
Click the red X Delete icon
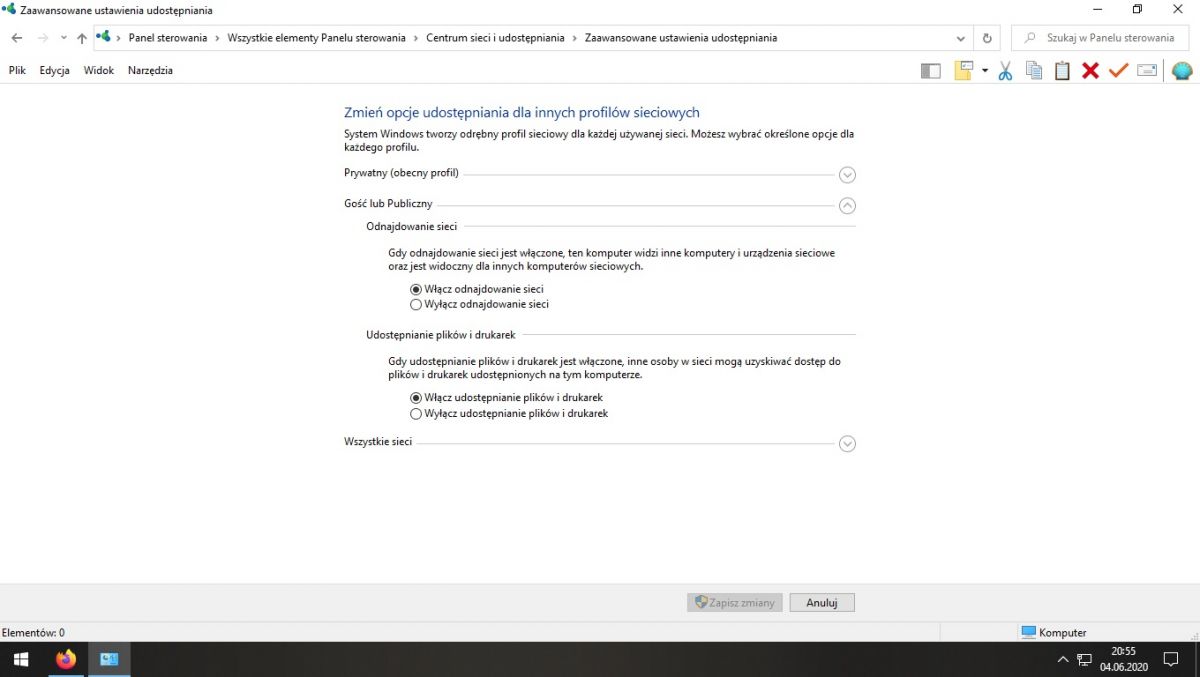coord(1090,71)
